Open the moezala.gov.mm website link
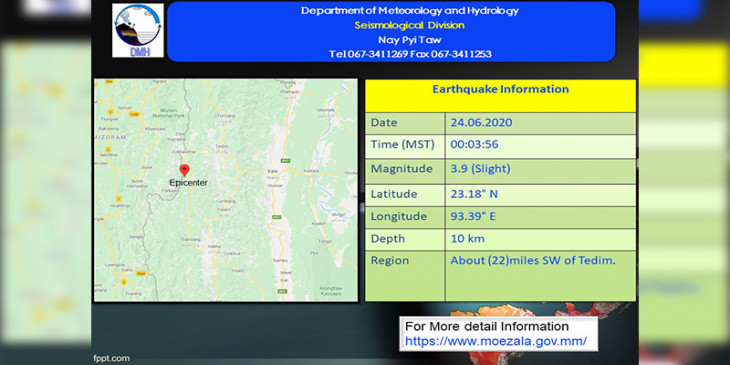 pyautogui.click(x=496, y=341)
